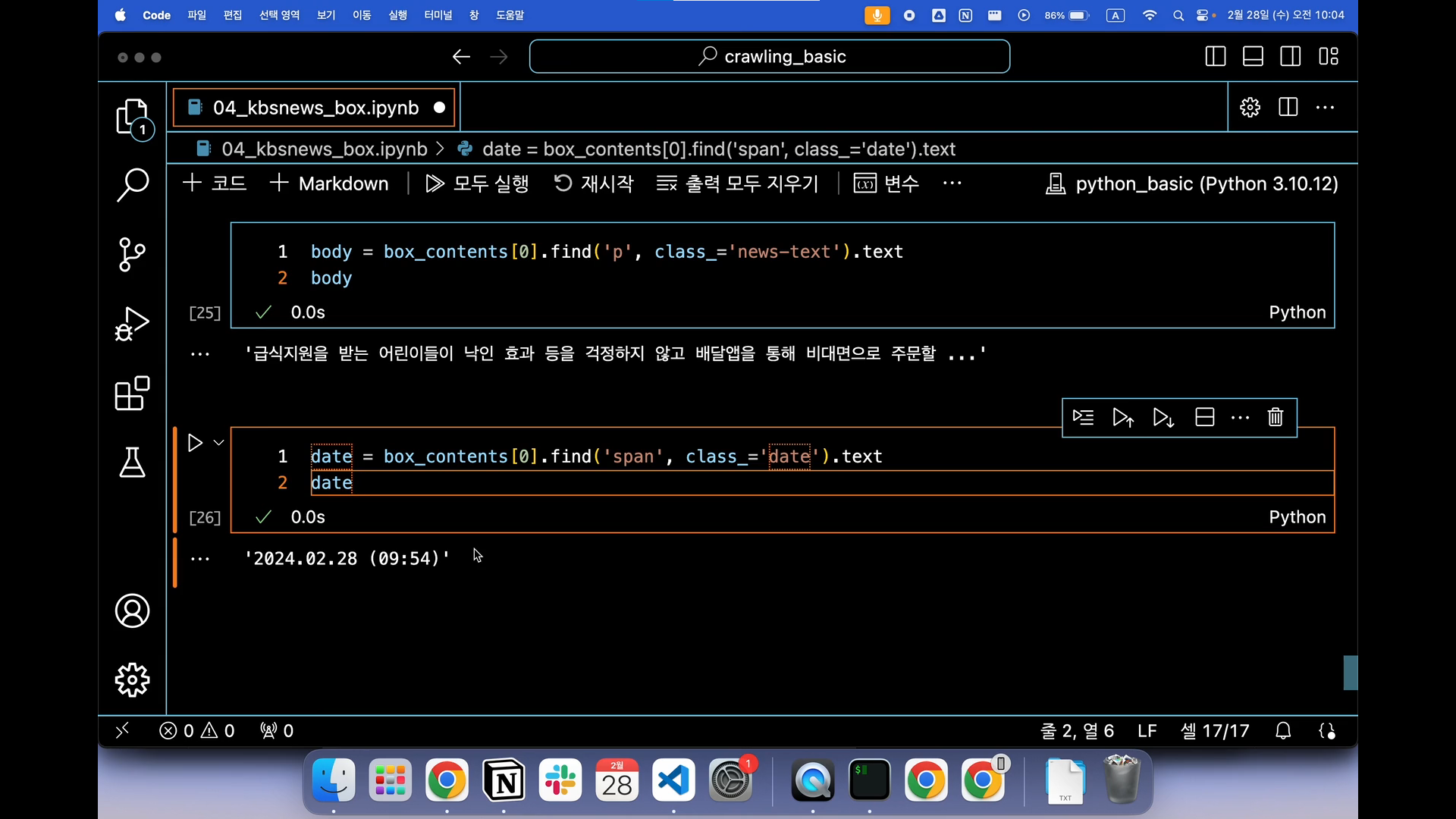Click the split cell icon in the cell toolbar
The height and width of the screenshot is (819, 1456).
[x=1204, y=418]
